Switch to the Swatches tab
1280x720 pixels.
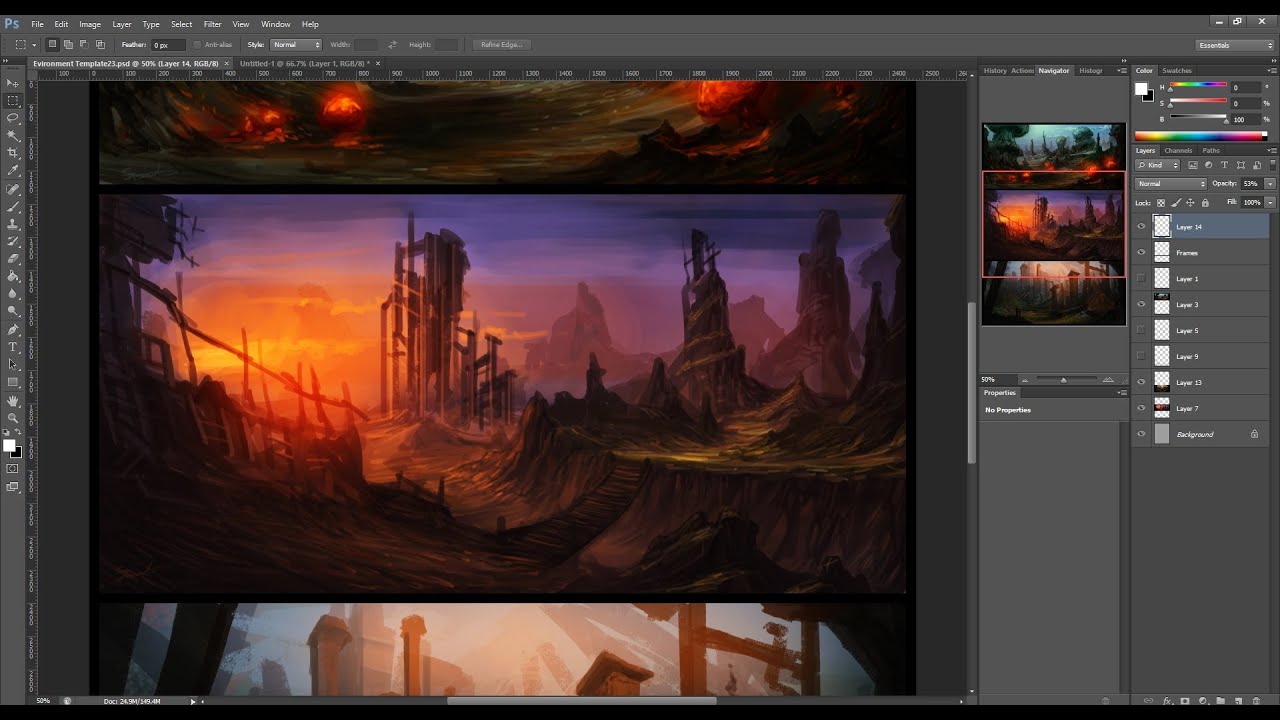(x=1177, y=70)
